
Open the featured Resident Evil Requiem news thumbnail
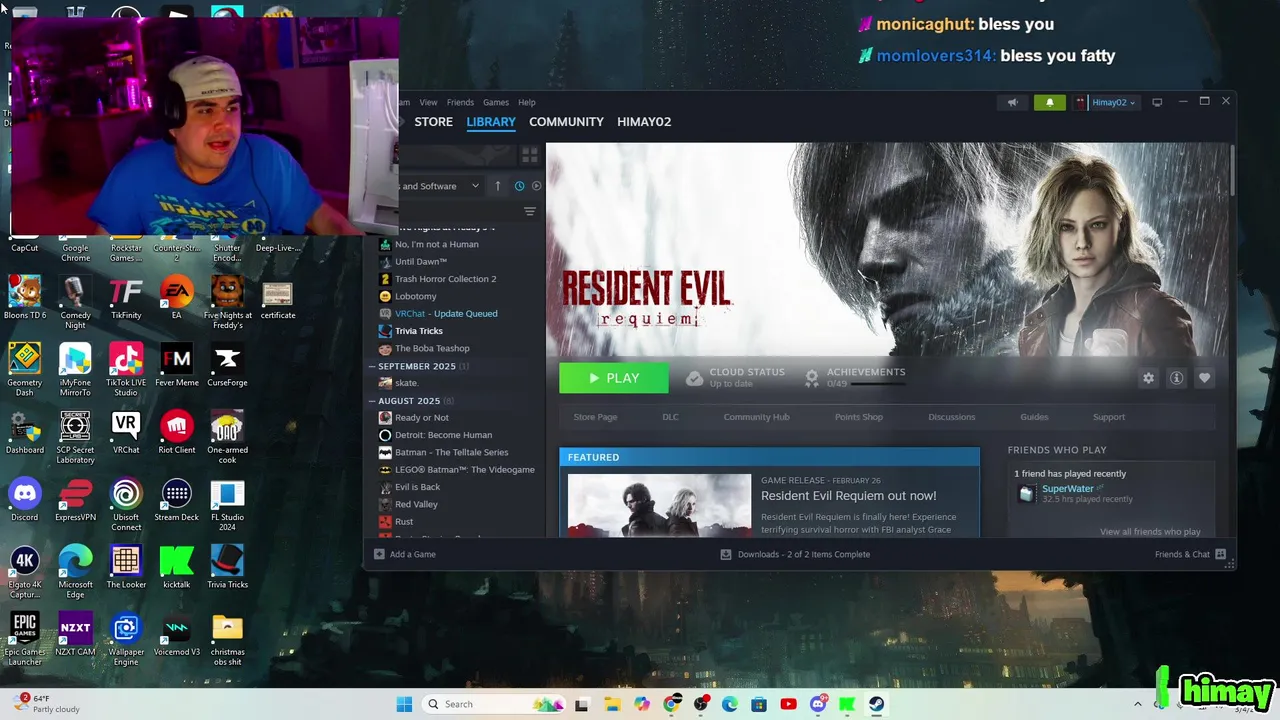[659, 506]
